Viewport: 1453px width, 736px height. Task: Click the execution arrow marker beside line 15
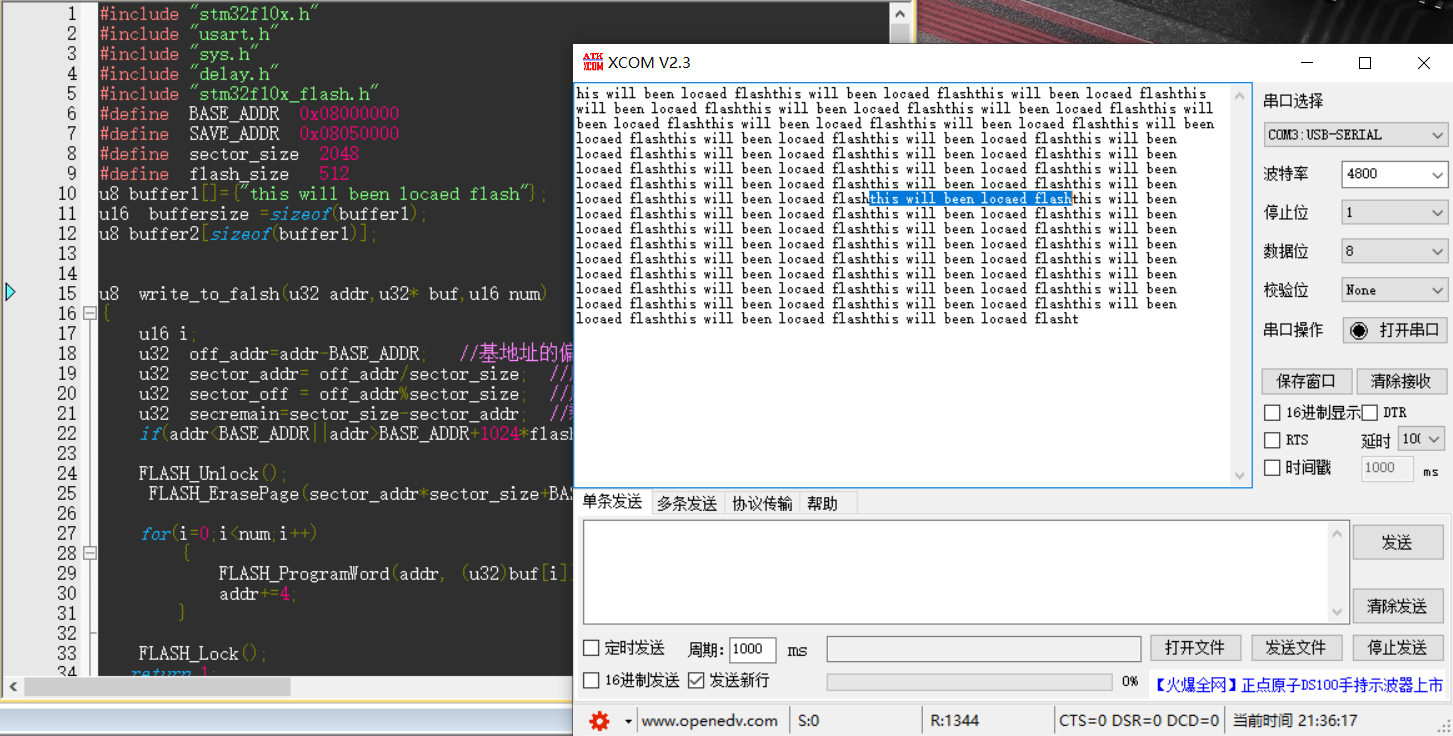pos(9,290)
